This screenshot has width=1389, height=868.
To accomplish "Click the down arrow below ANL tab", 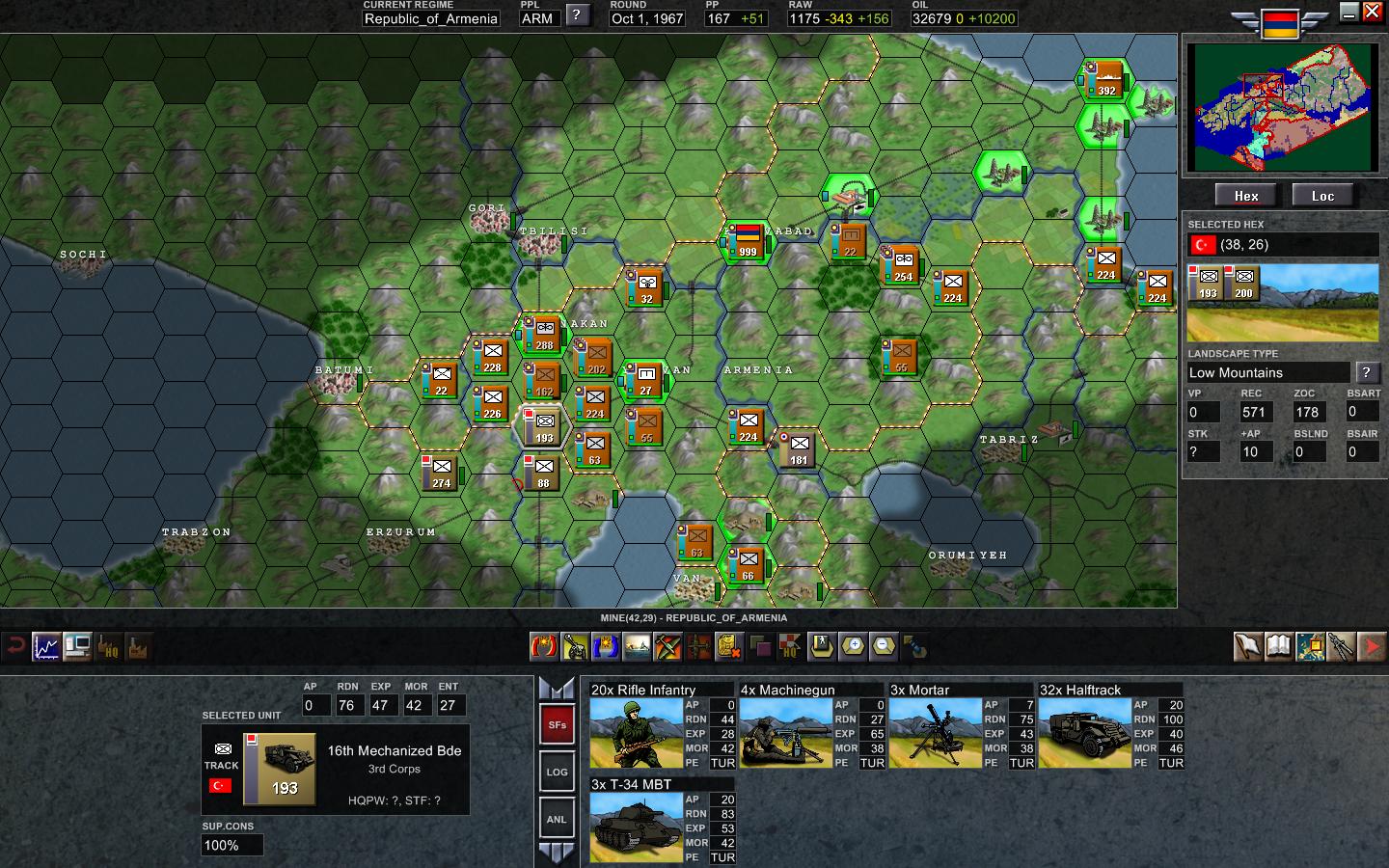I will point(558,854).
